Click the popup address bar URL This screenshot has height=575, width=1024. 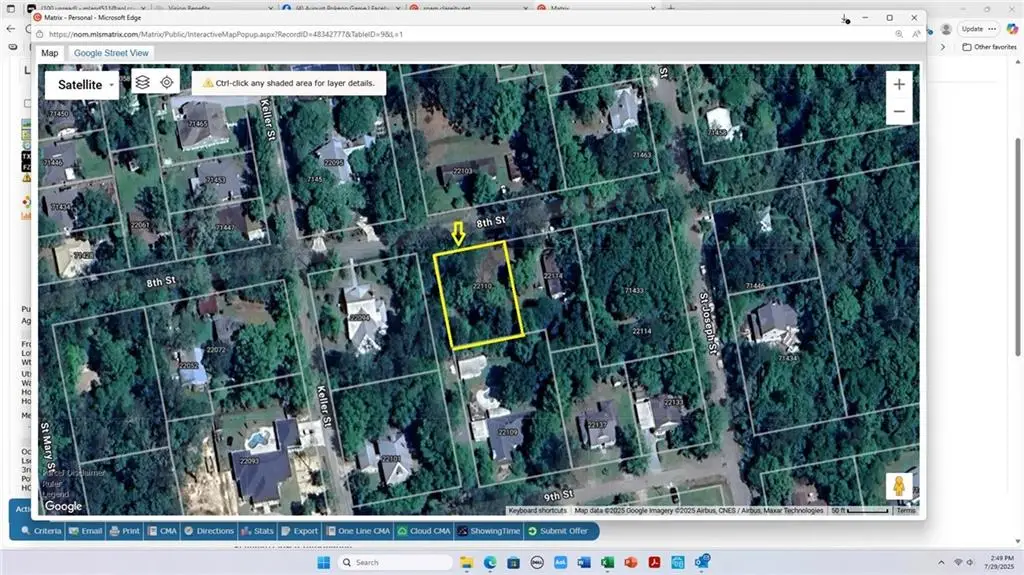point(226,34)
